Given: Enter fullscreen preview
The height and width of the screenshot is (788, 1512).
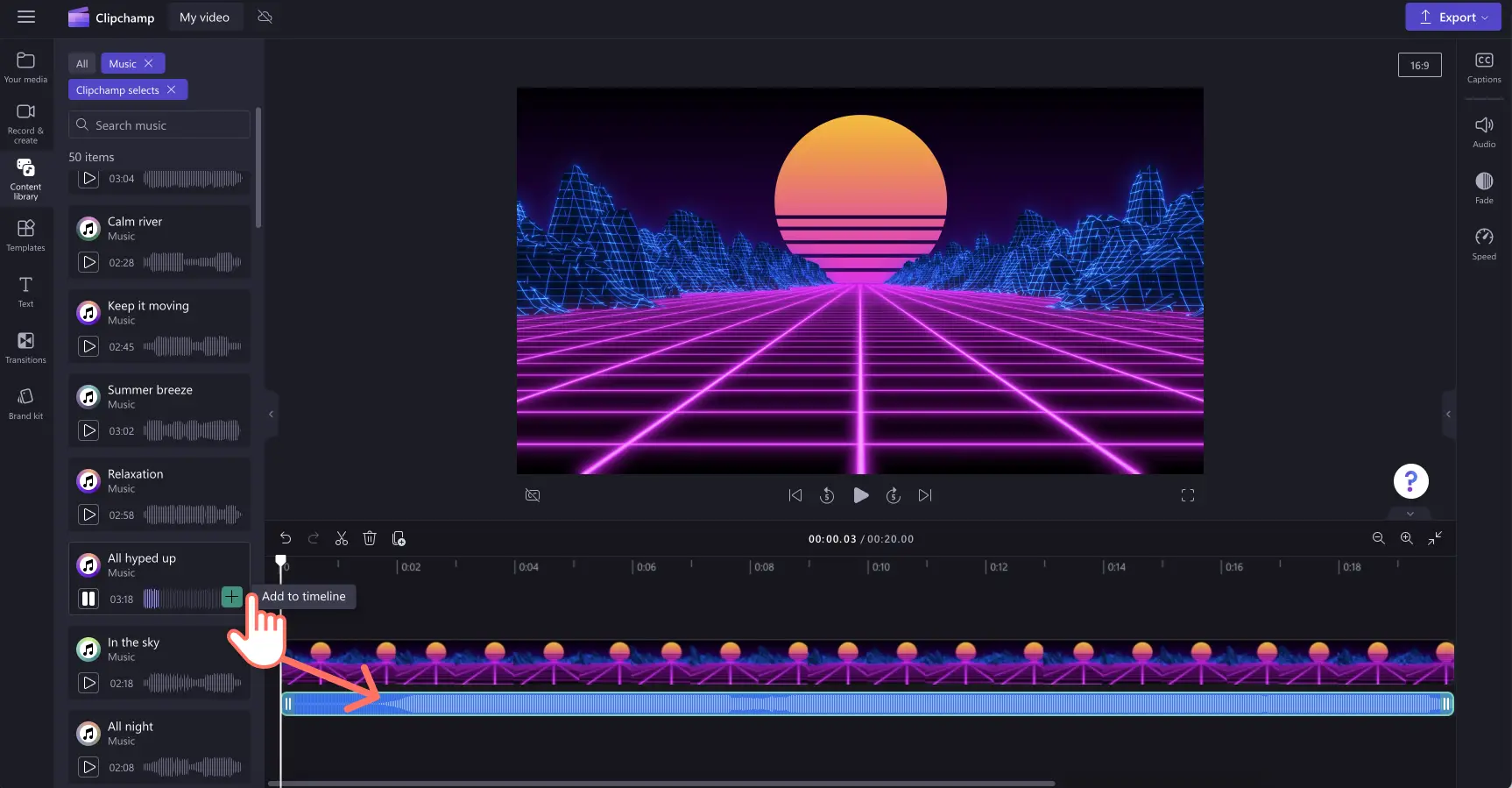Looking at the screenshot, I should tap(1188, 495).
